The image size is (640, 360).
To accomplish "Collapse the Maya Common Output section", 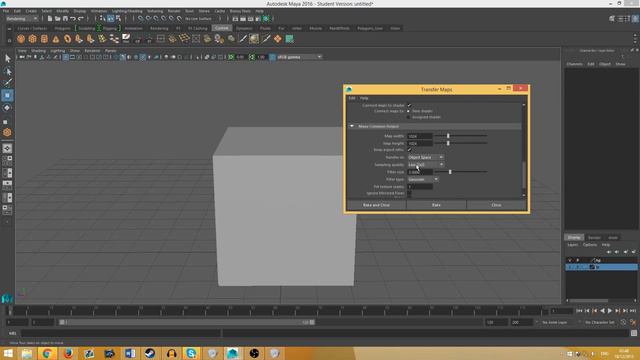I will [352, 127].
